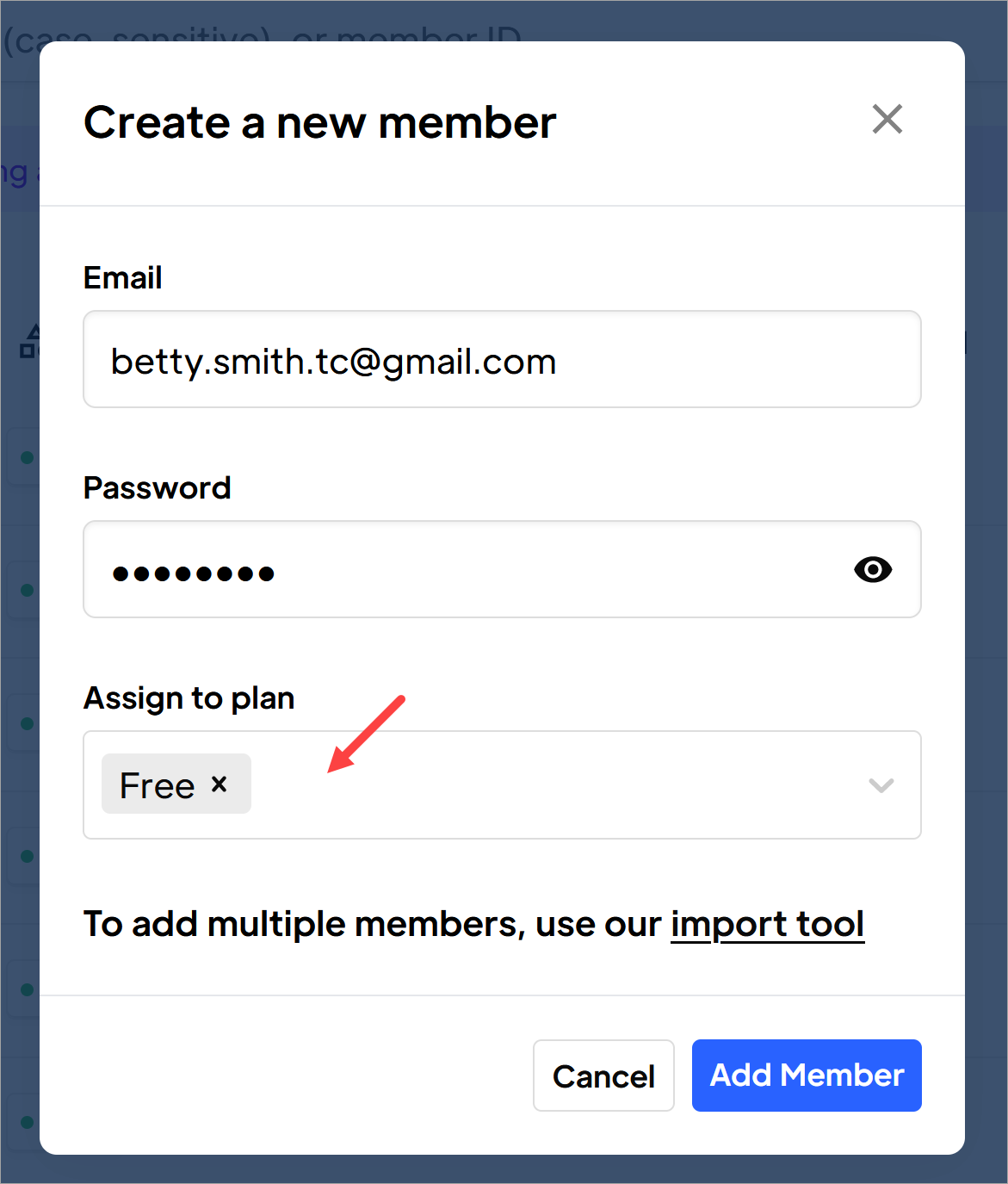Expand the Assign to plan chevron
1008x1184 pixels.
click(x=881, y=785)
